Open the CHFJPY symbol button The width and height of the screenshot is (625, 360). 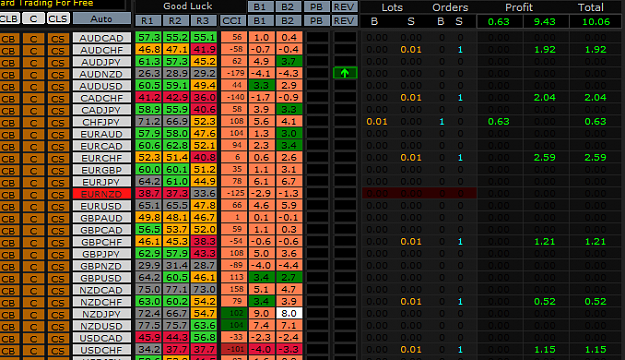tap(102, 122)
